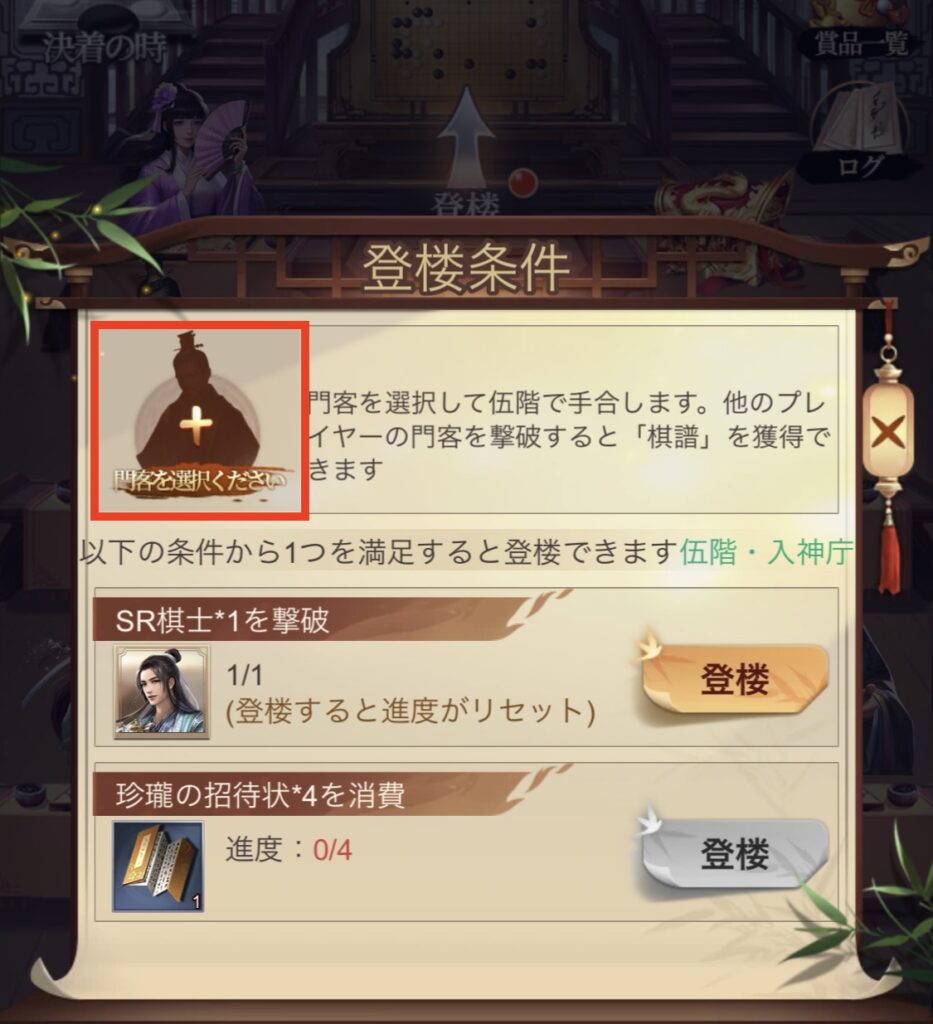Screen dimensions: 933x1024
Task: Select a retainer via the silhouette plus slot
Action: click(x=199, y=420)
